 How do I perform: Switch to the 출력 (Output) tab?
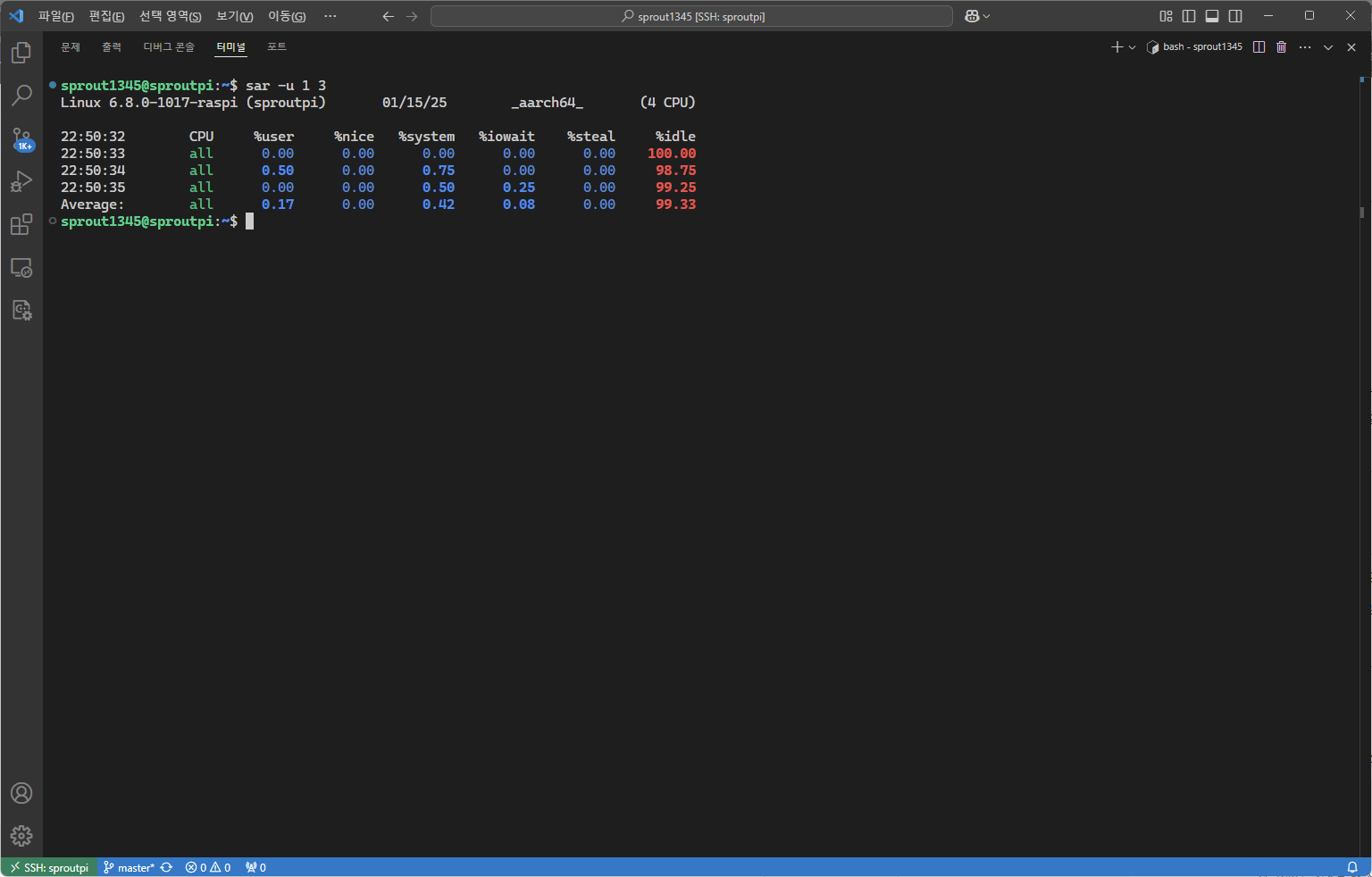(x=112, y=47)
